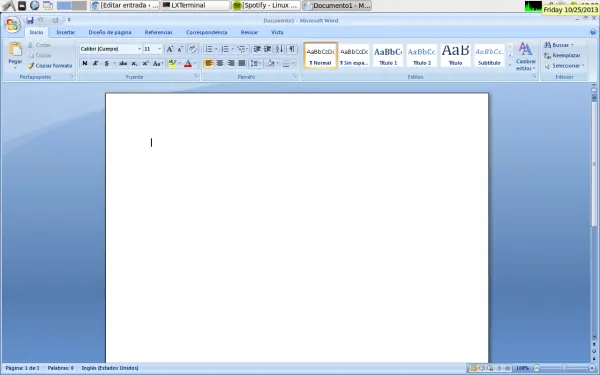Apply the Título 2 style
This screenshot has height=375, width=600.
422,55
